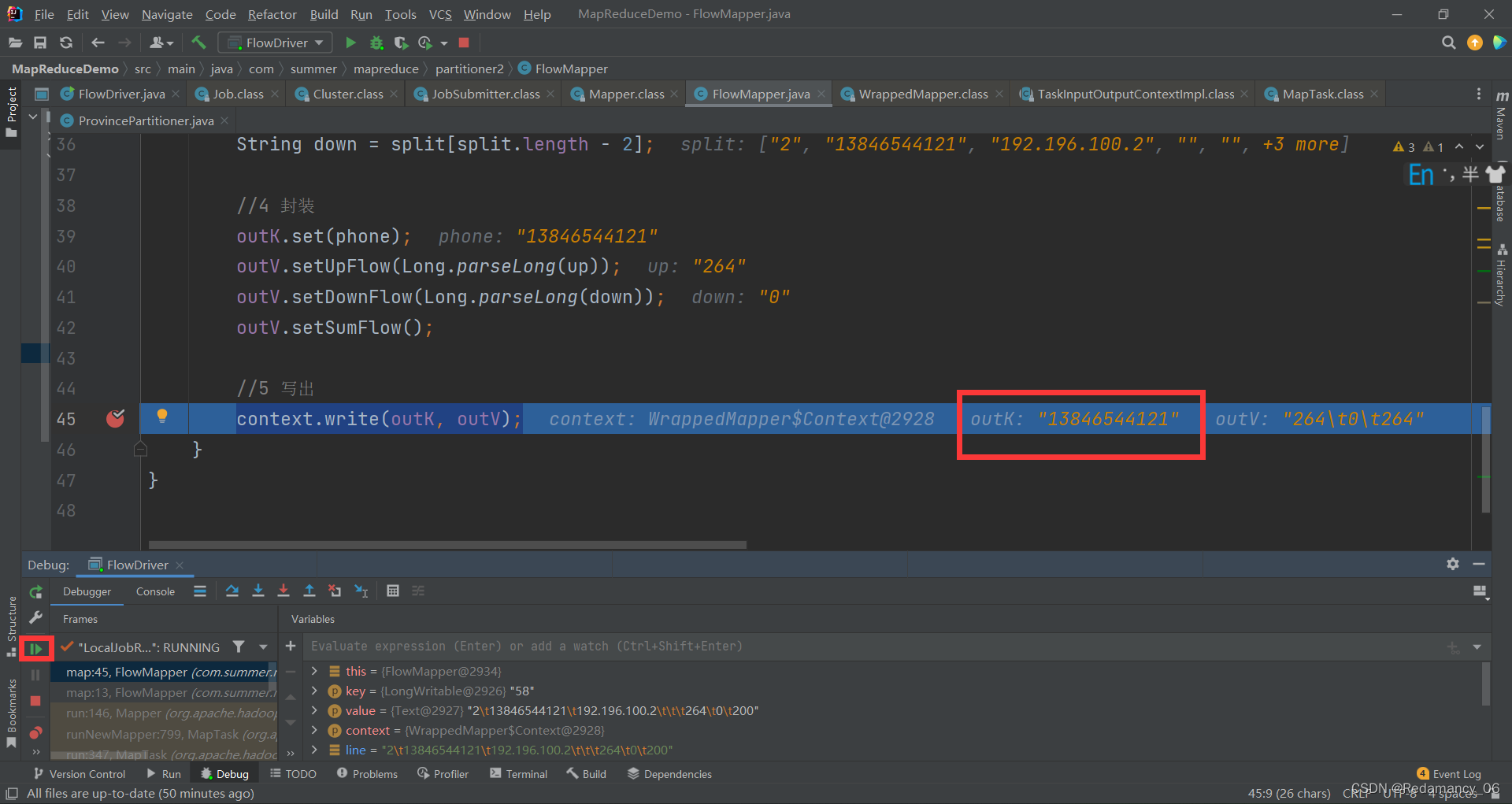Toggle the debugger layout settings icon
Screen dimensions: 1512x804
point(1480,591)
